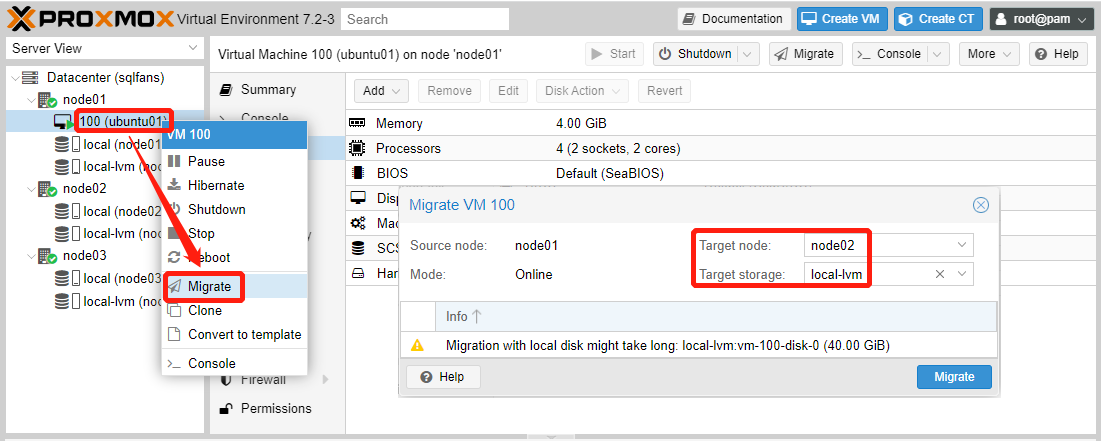1101x441 pixels.
Task: Collapse the node02 tree branch
Action: (x=31, y=189)
